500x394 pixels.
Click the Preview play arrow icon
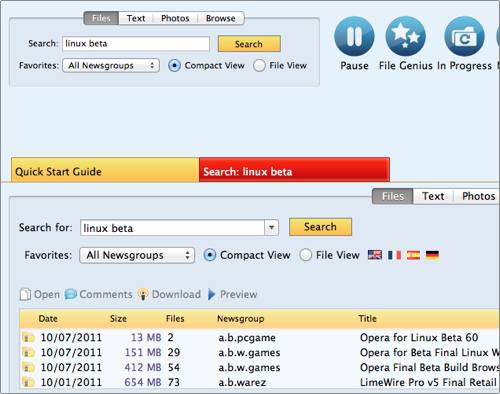coord(211,294)
